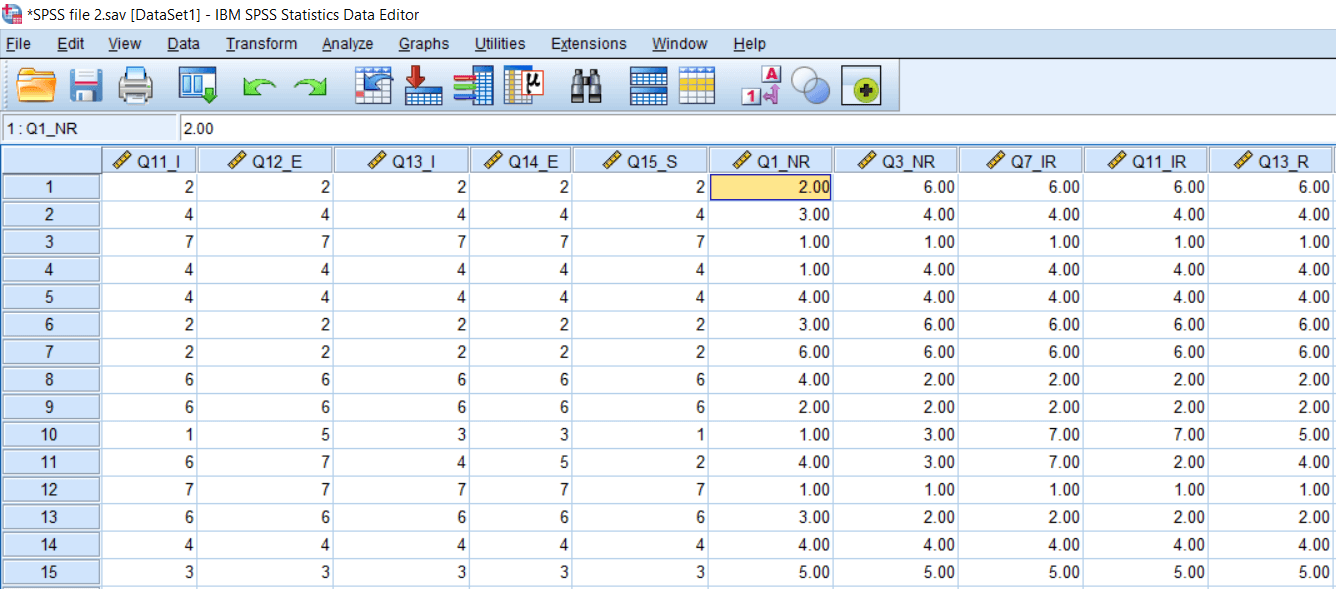Image resolution: width=1336 pixels, height=589 pixels.
Task: Open the Select Cases tool
Action: coord(697,86)
